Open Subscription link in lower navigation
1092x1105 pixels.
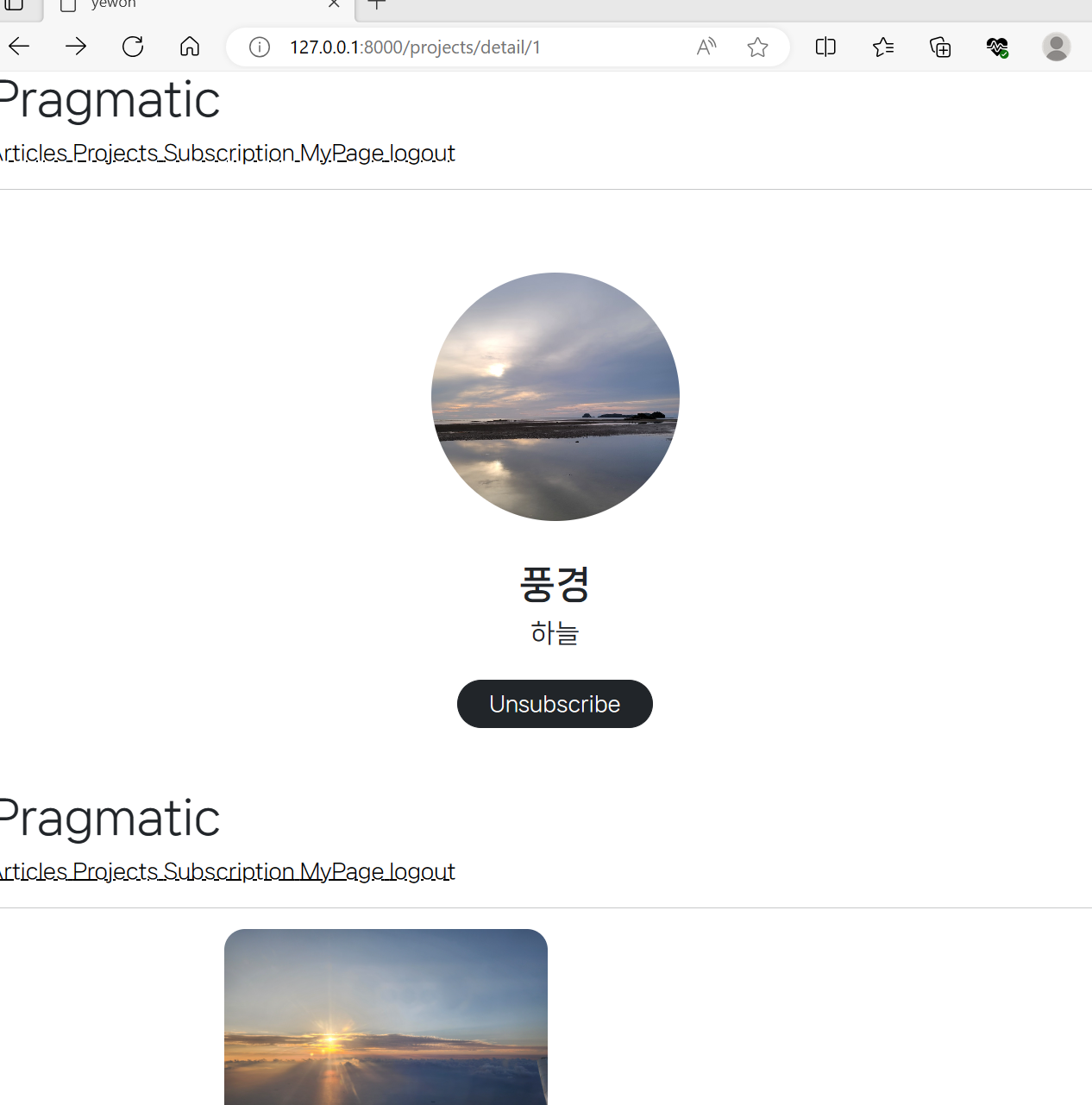[x=229, y=871]
